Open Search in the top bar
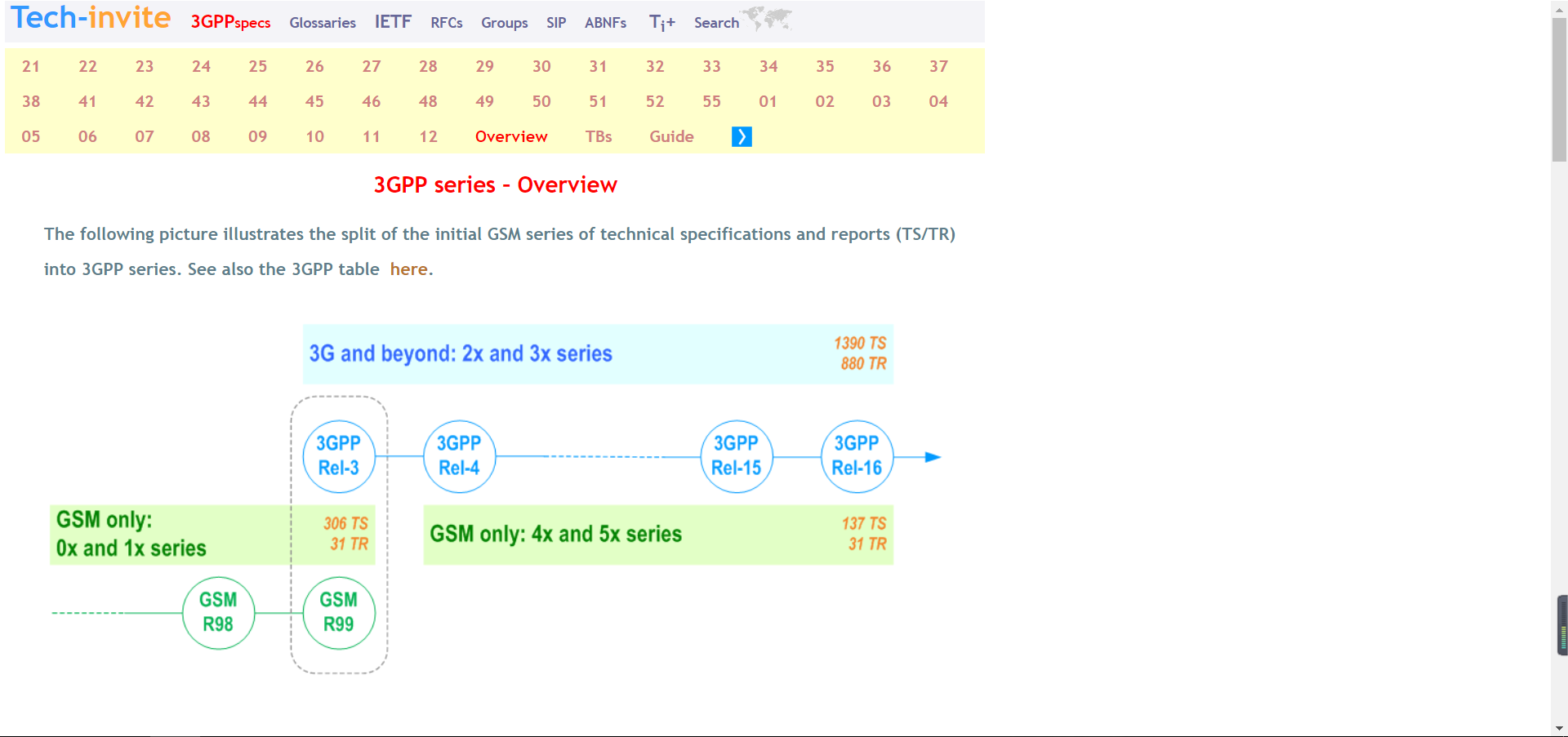The width and height of the screenshot is (1568, 737). click(x=716, y=23)
